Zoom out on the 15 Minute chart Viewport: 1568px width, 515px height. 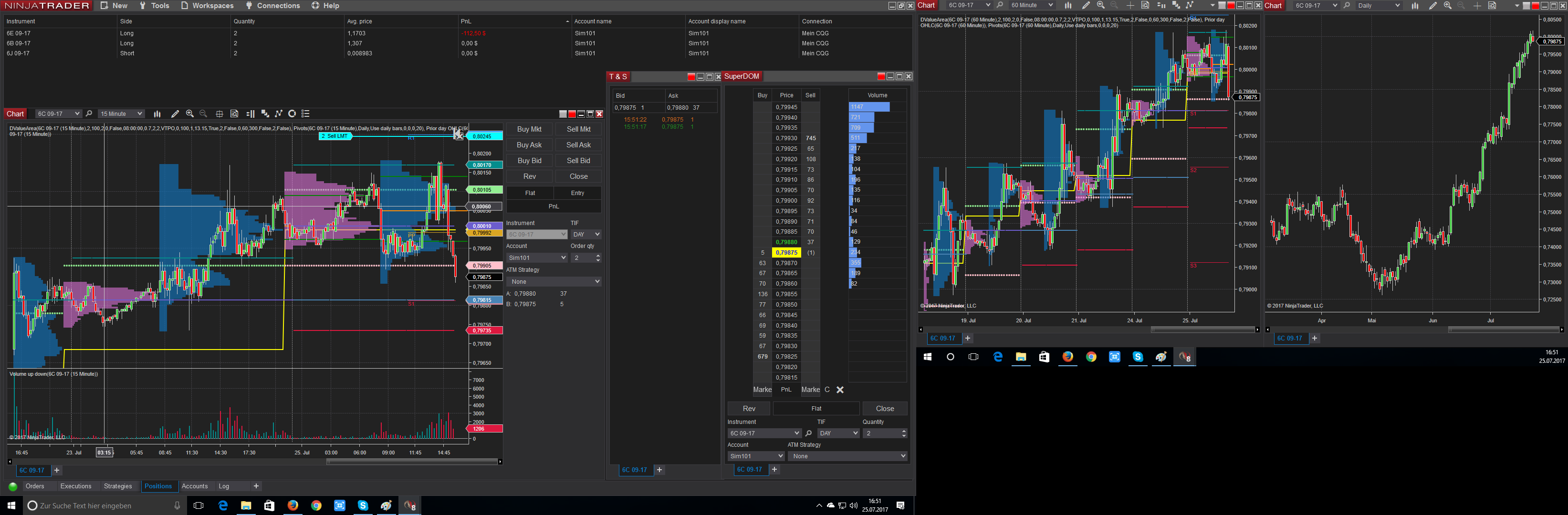pos(203,113)
